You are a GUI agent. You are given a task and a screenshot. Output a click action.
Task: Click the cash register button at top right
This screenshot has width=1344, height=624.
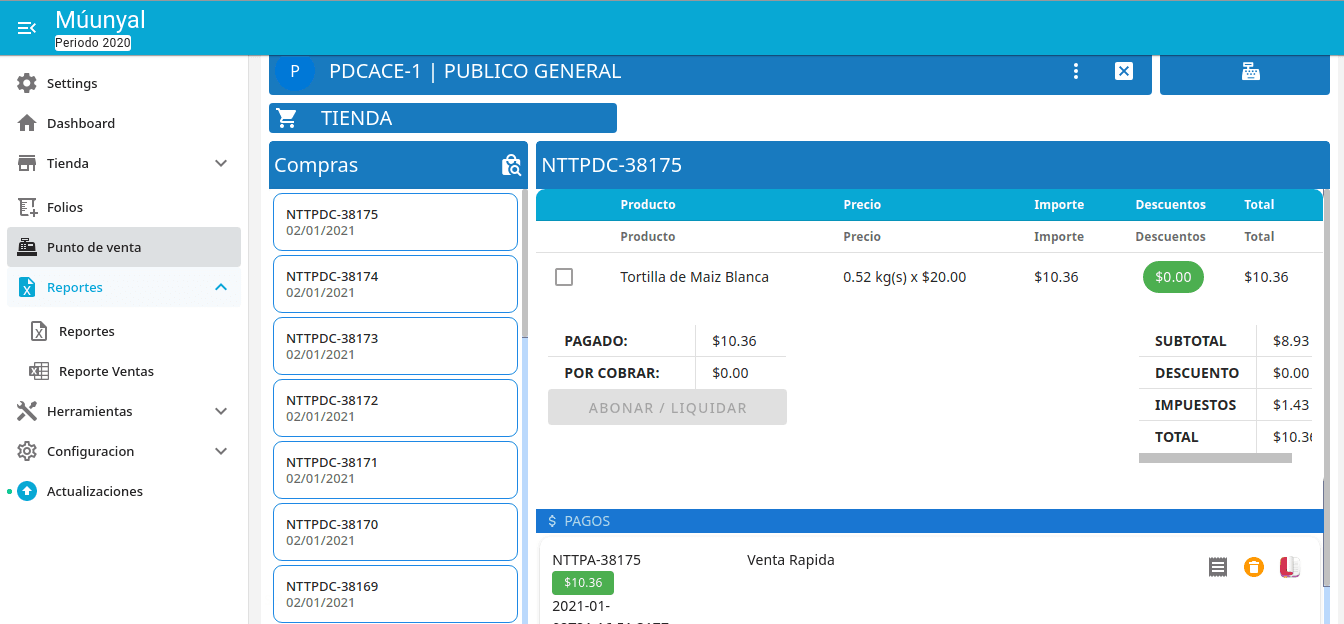1245,74
